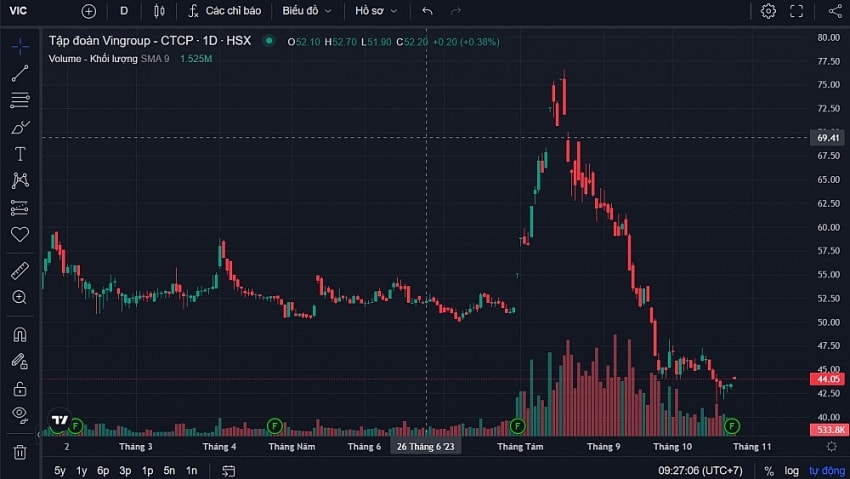The height and width of the screenshot is (479, 850).
Task: Select the brush drawing tool
Action: coord(20,127)
